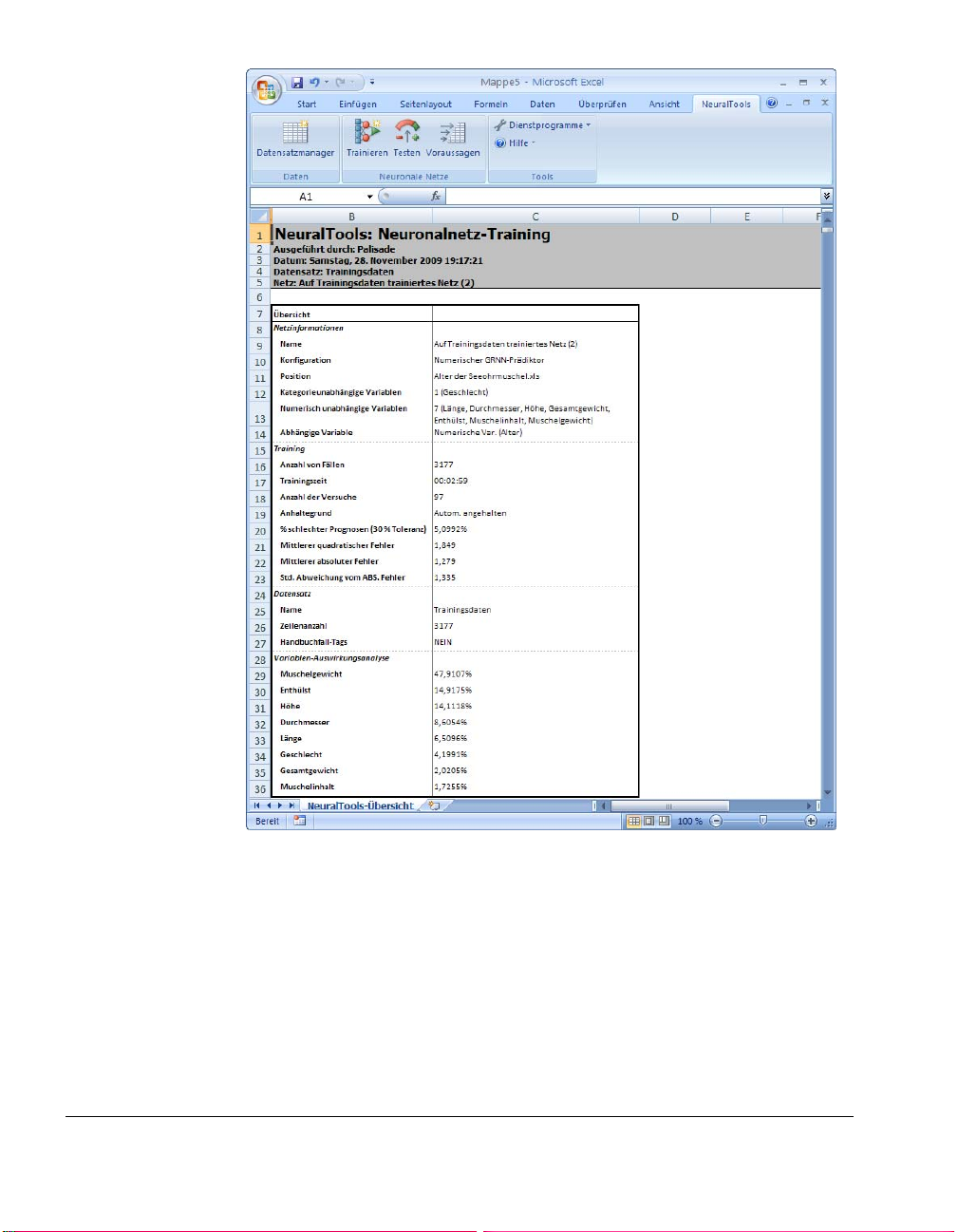Expand the formula bar with chevron

[827, 197]
